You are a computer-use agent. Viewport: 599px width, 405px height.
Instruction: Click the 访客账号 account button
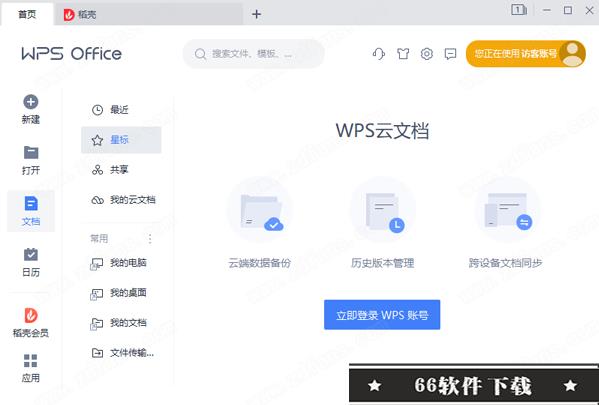tap(526, 54)
